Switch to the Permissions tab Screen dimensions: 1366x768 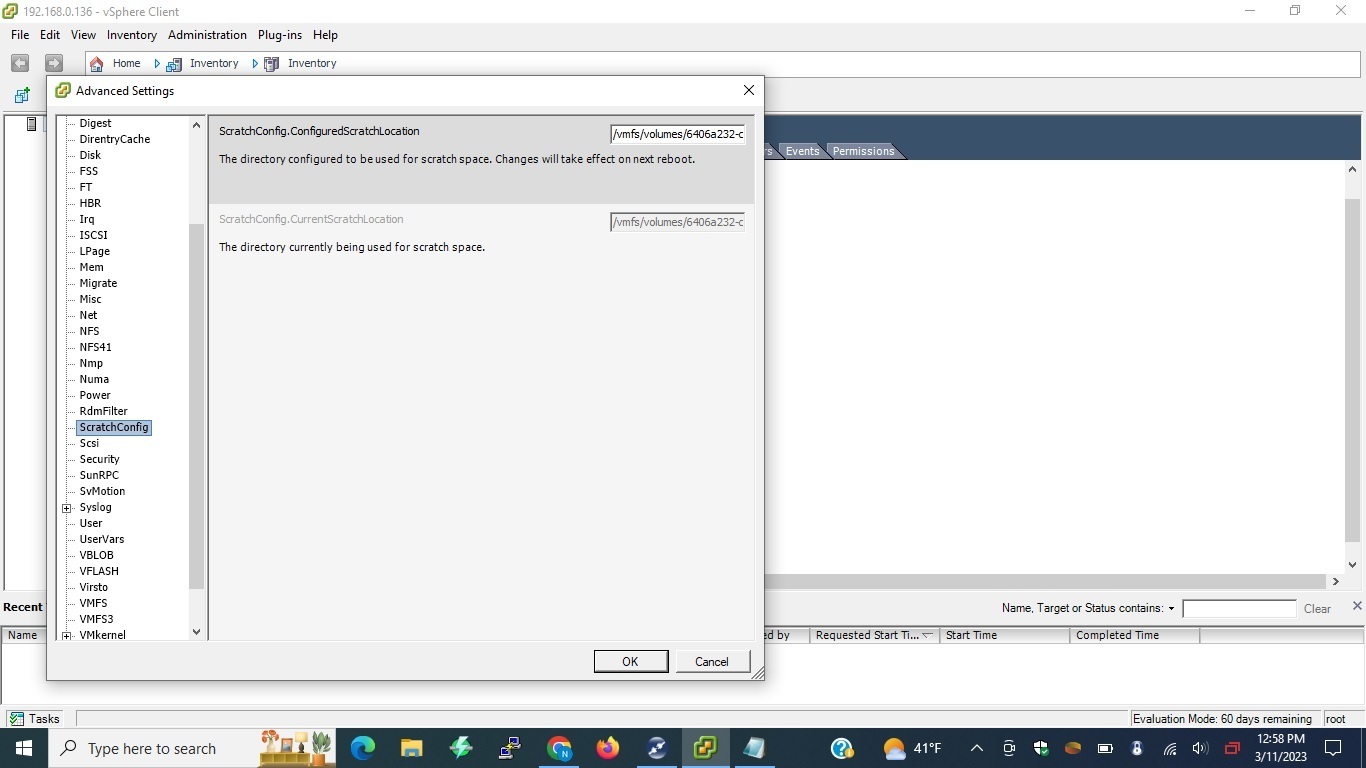pyautogui.click(x=861, y=151)
